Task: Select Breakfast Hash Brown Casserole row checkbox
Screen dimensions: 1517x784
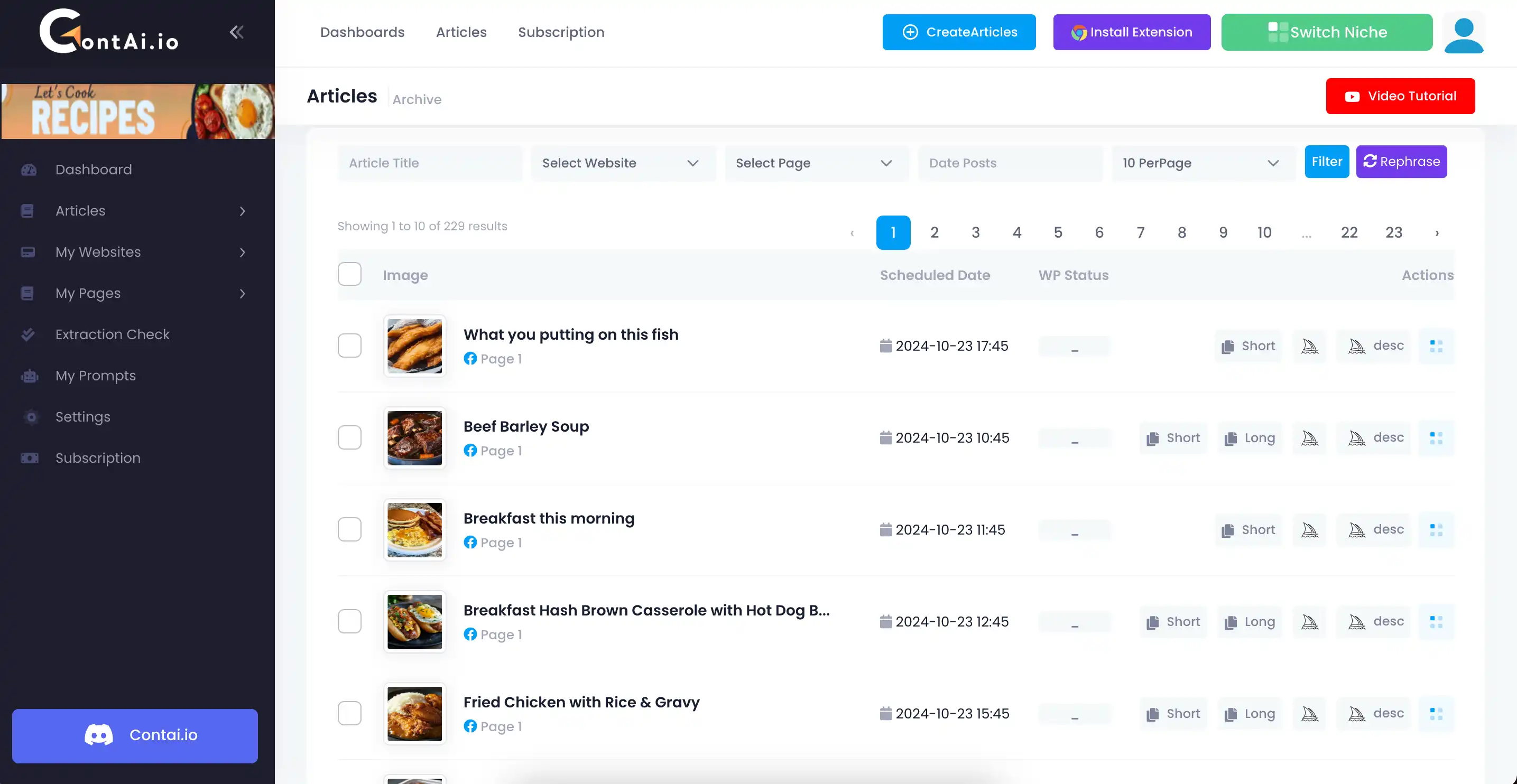Action: [x=349, y=622]
